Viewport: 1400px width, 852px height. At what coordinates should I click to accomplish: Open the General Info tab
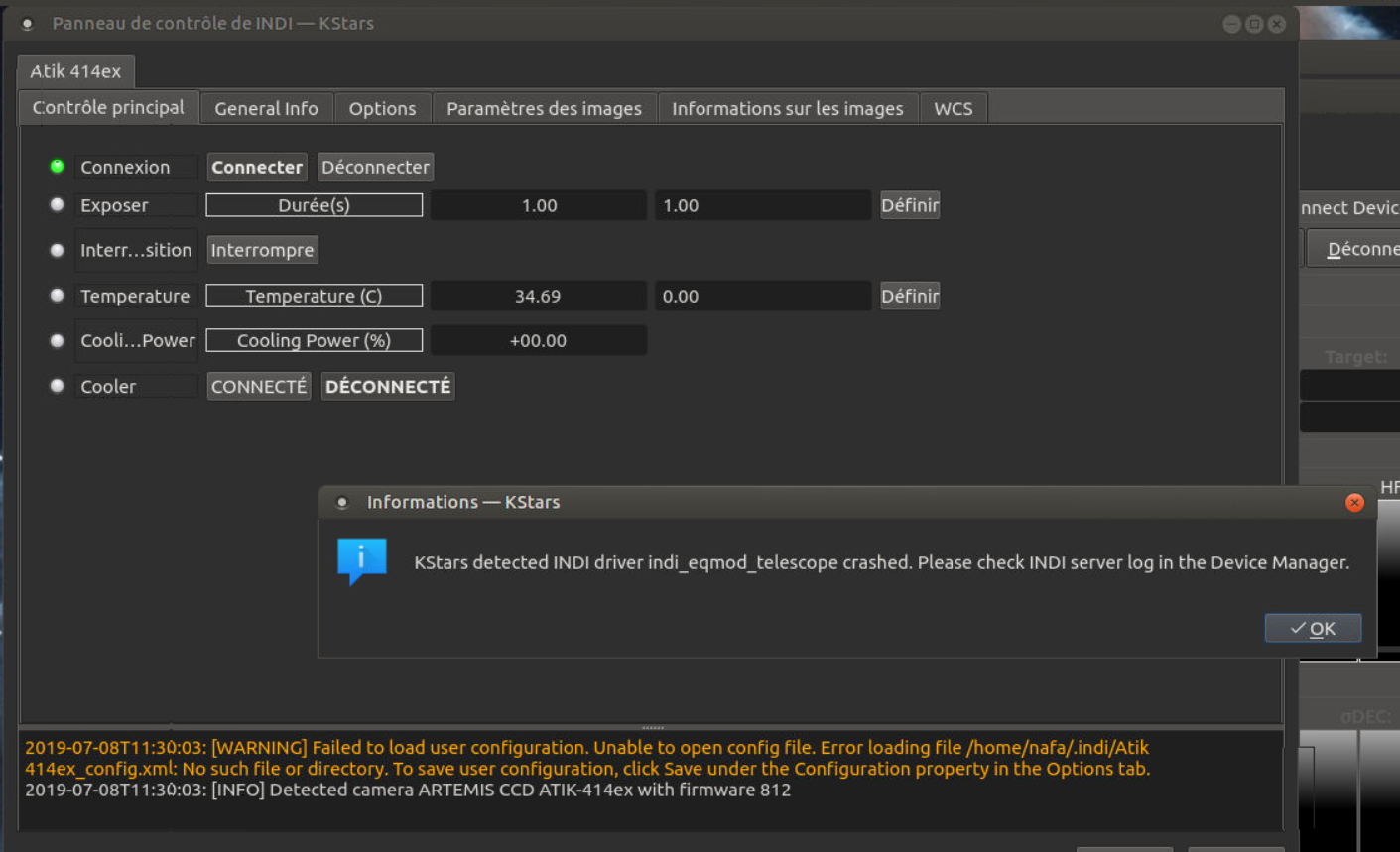tap(266, 108)
